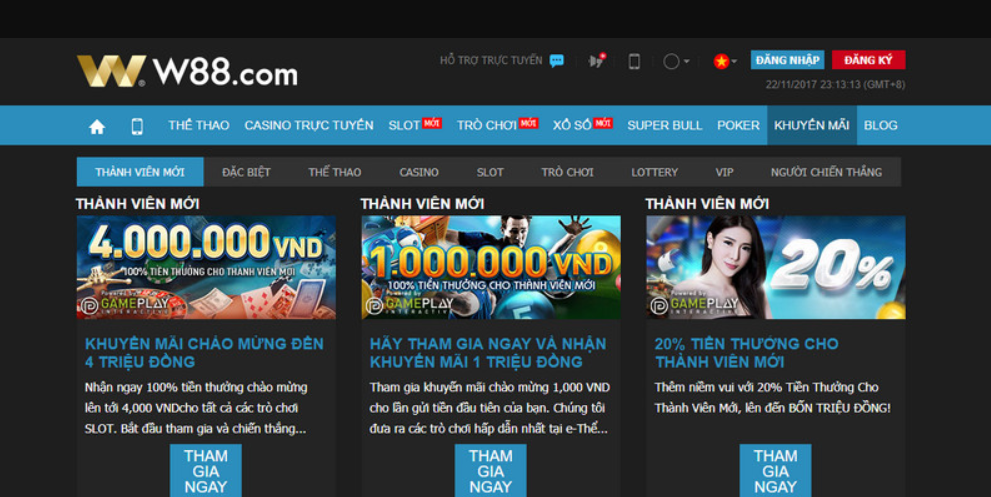Click the circle icon in top header

click(670, 61)
